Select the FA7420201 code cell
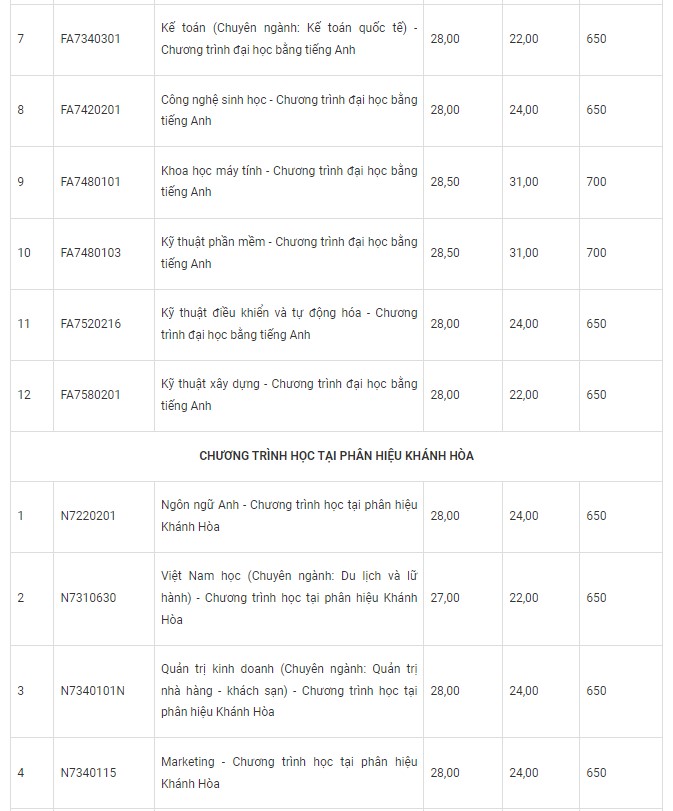The height and width of the screenshot is (811, 673). click(90, 110)
